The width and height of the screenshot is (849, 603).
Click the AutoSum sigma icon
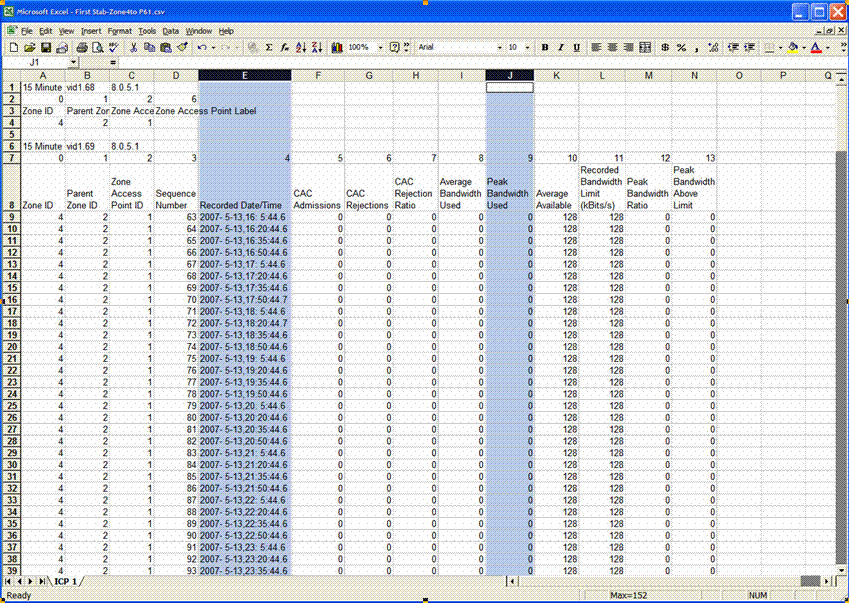click(x=269, y=48)
